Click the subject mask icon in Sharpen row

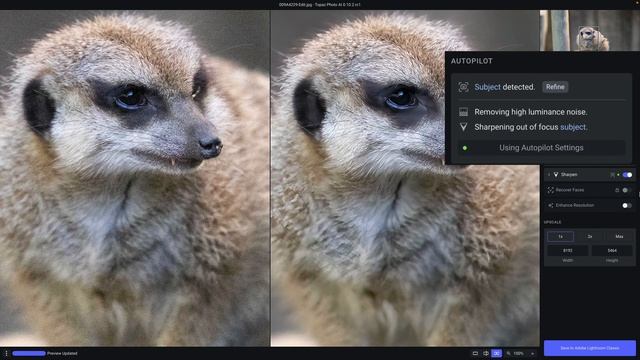612,175
